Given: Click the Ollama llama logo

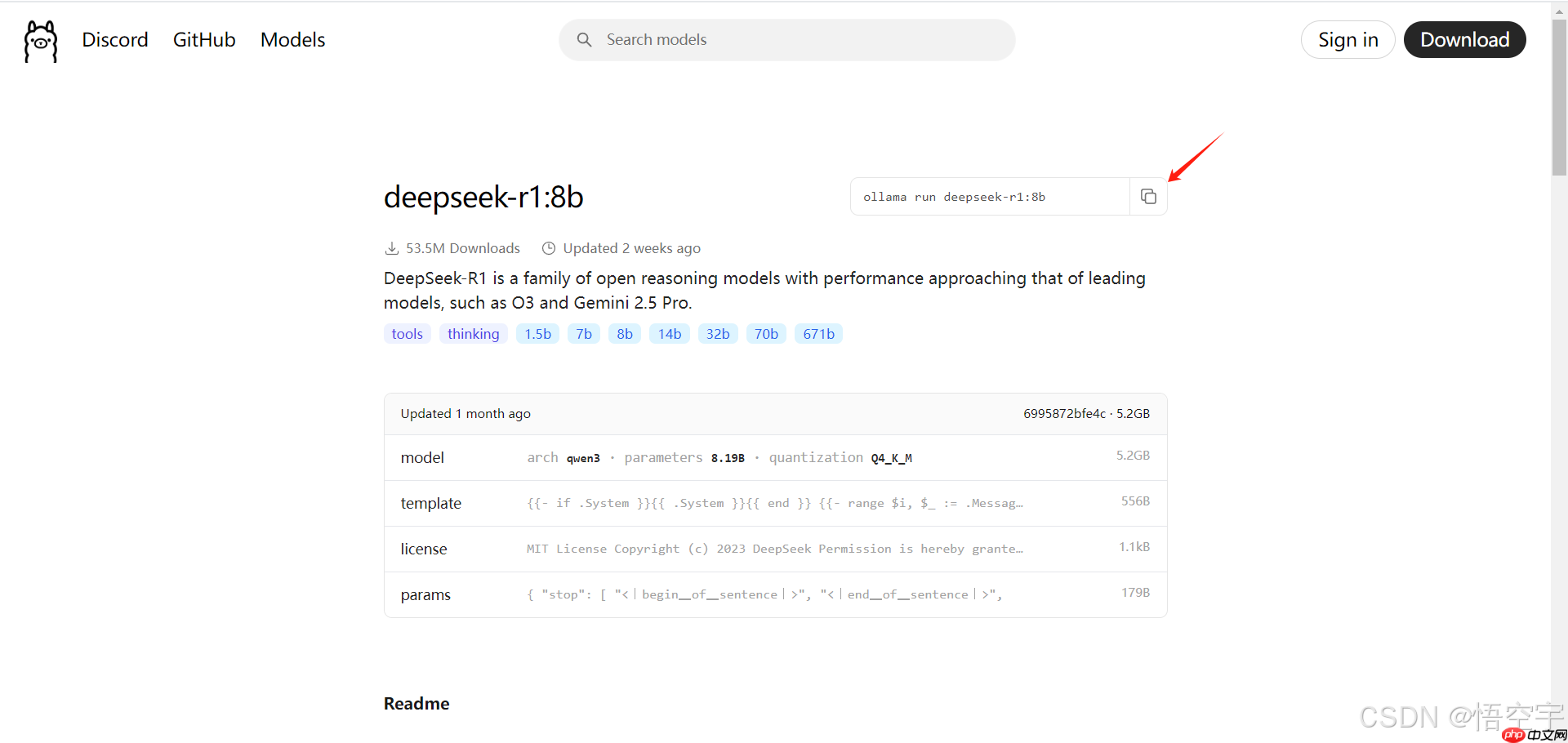Looking at the screenshot, I should 41,41.
